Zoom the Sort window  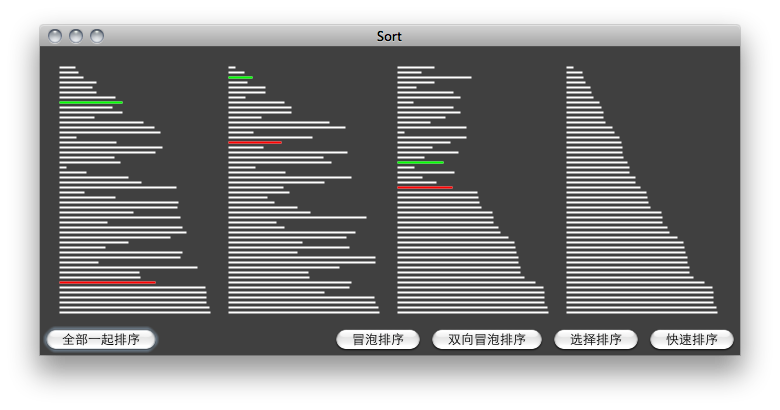point(97,36)
